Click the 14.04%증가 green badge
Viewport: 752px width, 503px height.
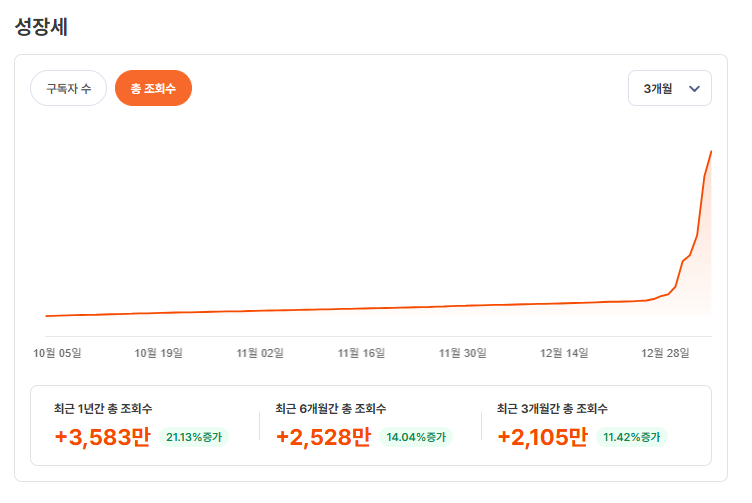click(x=415, y=437)
